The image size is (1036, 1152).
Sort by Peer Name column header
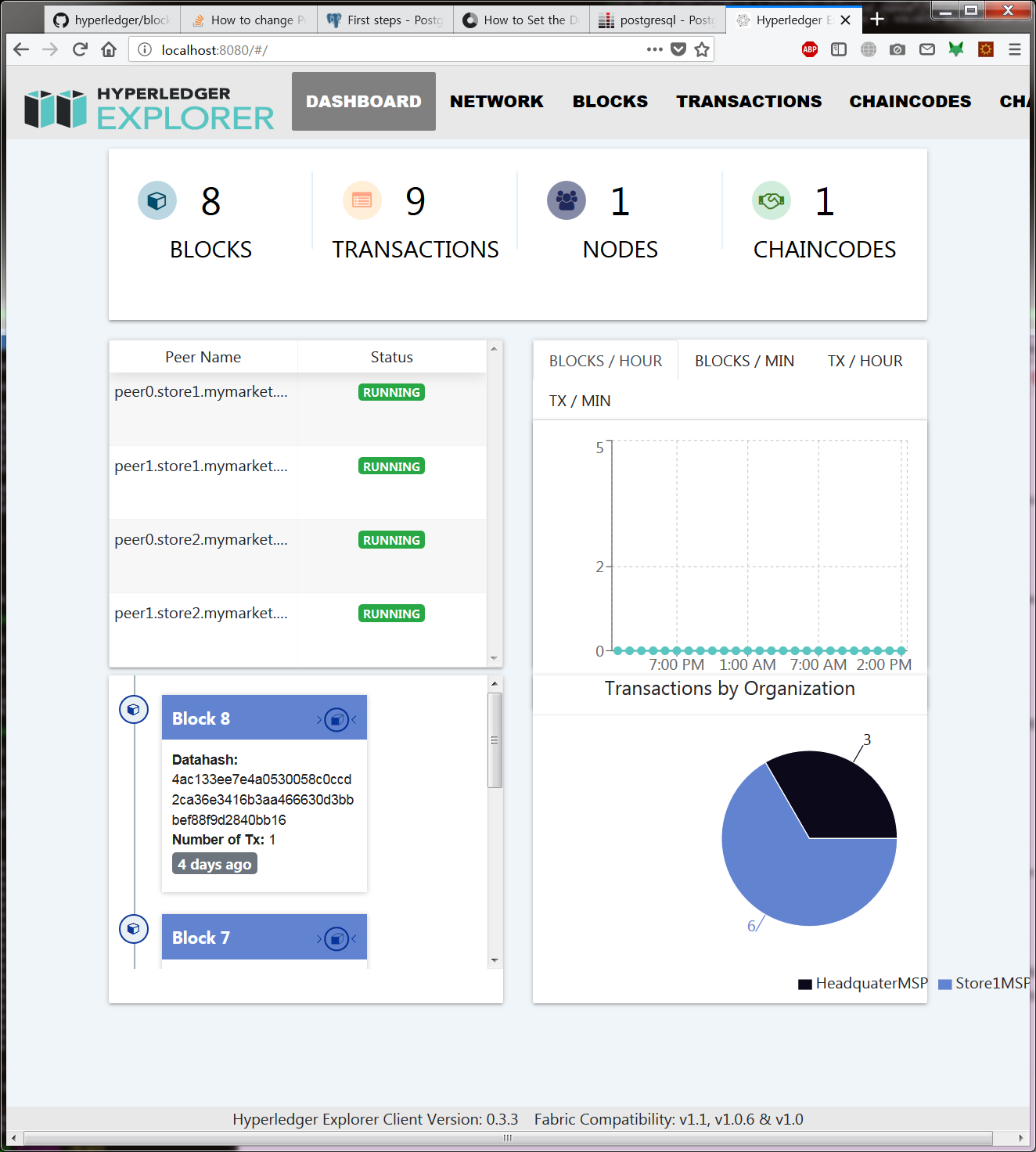point(203,357)
